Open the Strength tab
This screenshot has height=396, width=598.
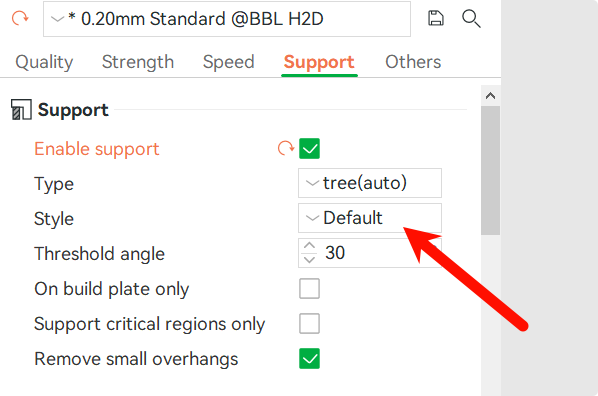pyautogui.click(x=138, y=62)
